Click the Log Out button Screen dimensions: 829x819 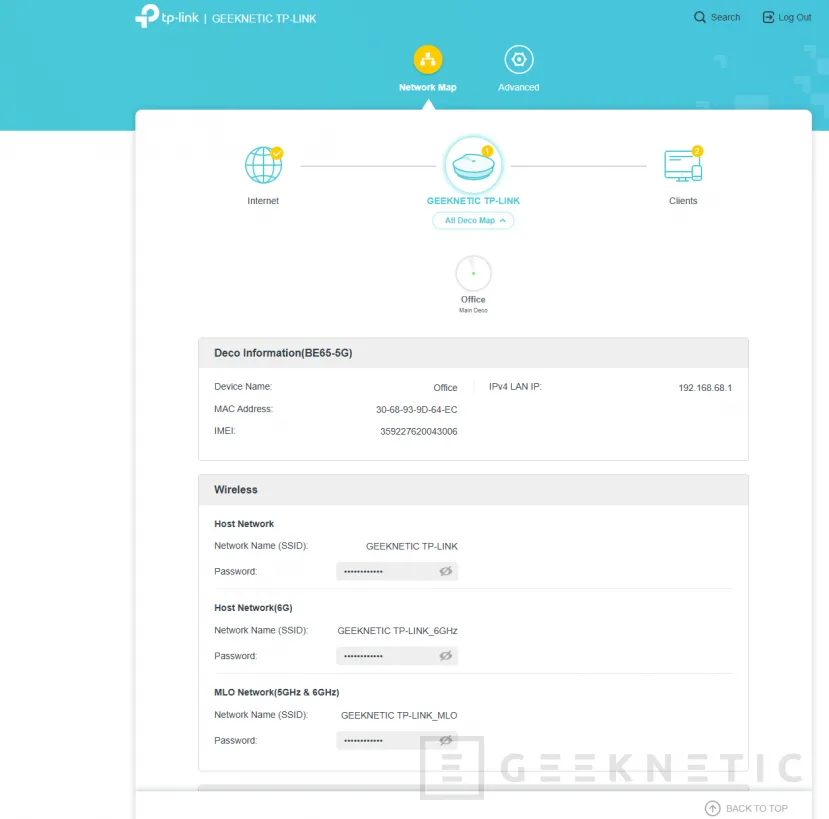(787, 17)
